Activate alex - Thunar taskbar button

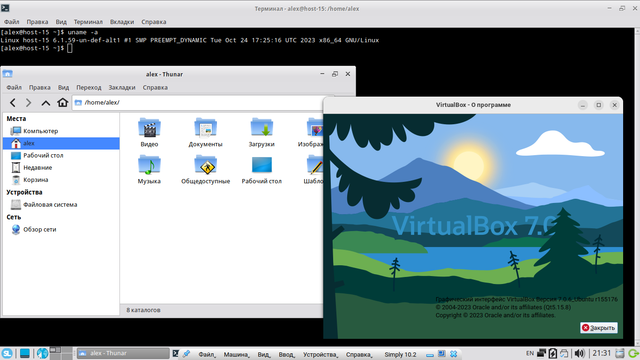[x=123, y=353]
